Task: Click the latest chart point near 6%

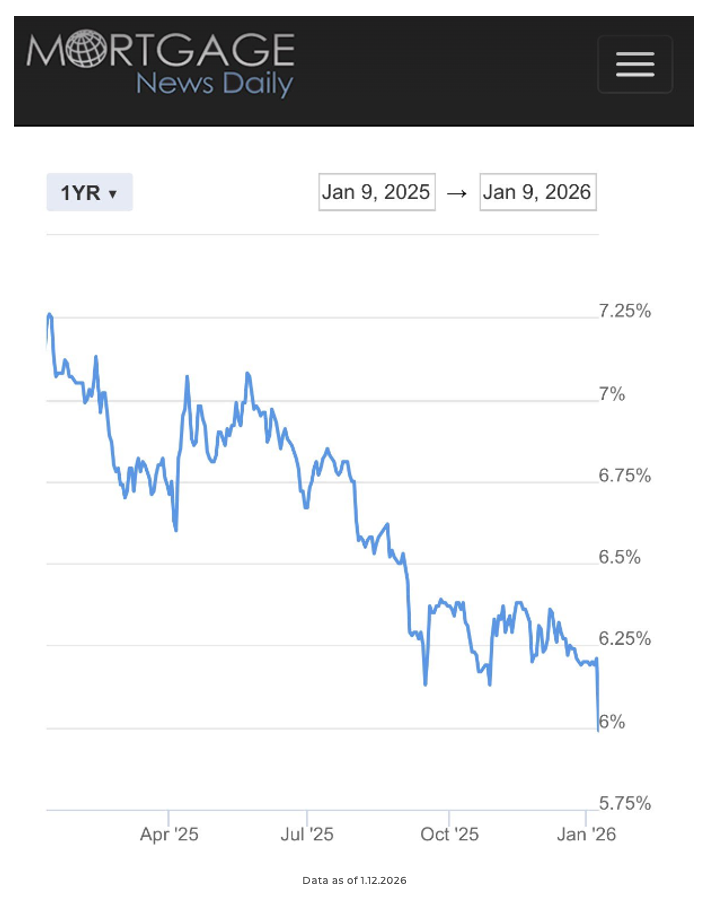Action: point(598,729)
